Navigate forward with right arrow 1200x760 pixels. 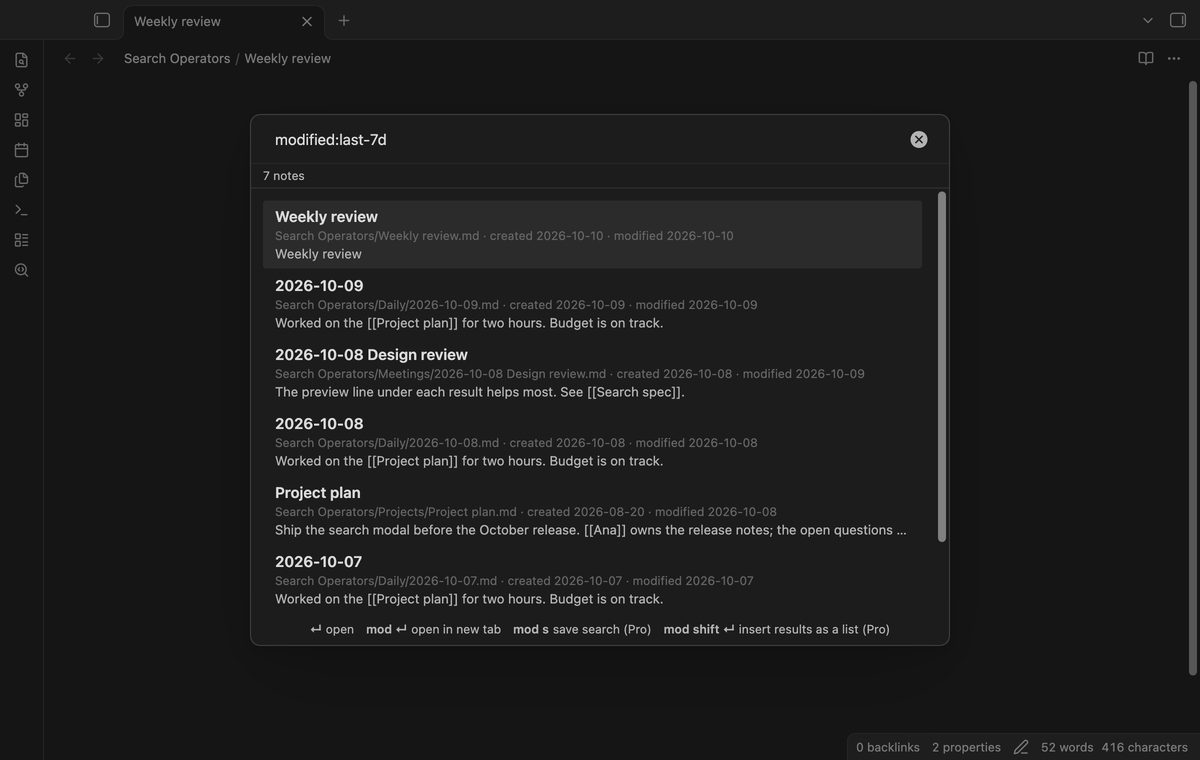(x=98, y=58)
